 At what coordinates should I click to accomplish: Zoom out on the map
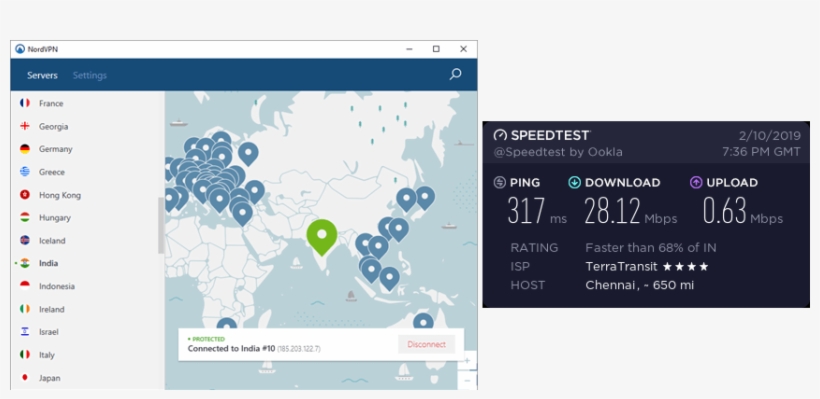pos(467,380)
